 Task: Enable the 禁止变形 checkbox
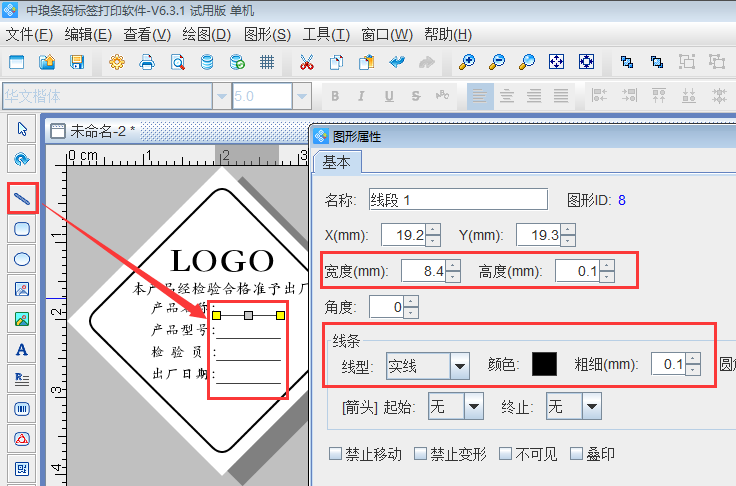point(421,454)
